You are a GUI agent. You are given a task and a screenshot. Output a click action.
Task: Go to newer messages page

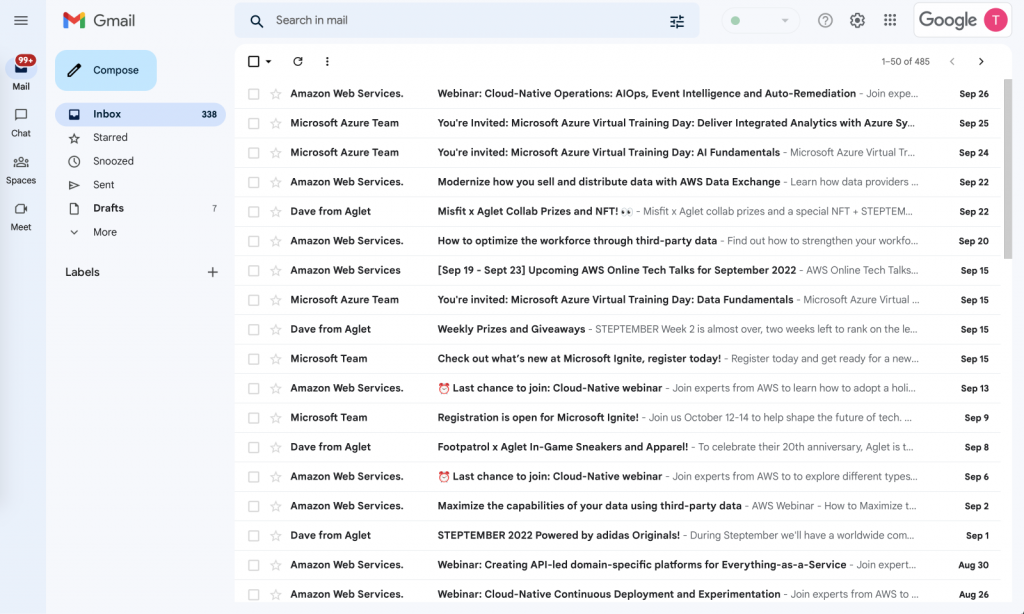(952, 61)
